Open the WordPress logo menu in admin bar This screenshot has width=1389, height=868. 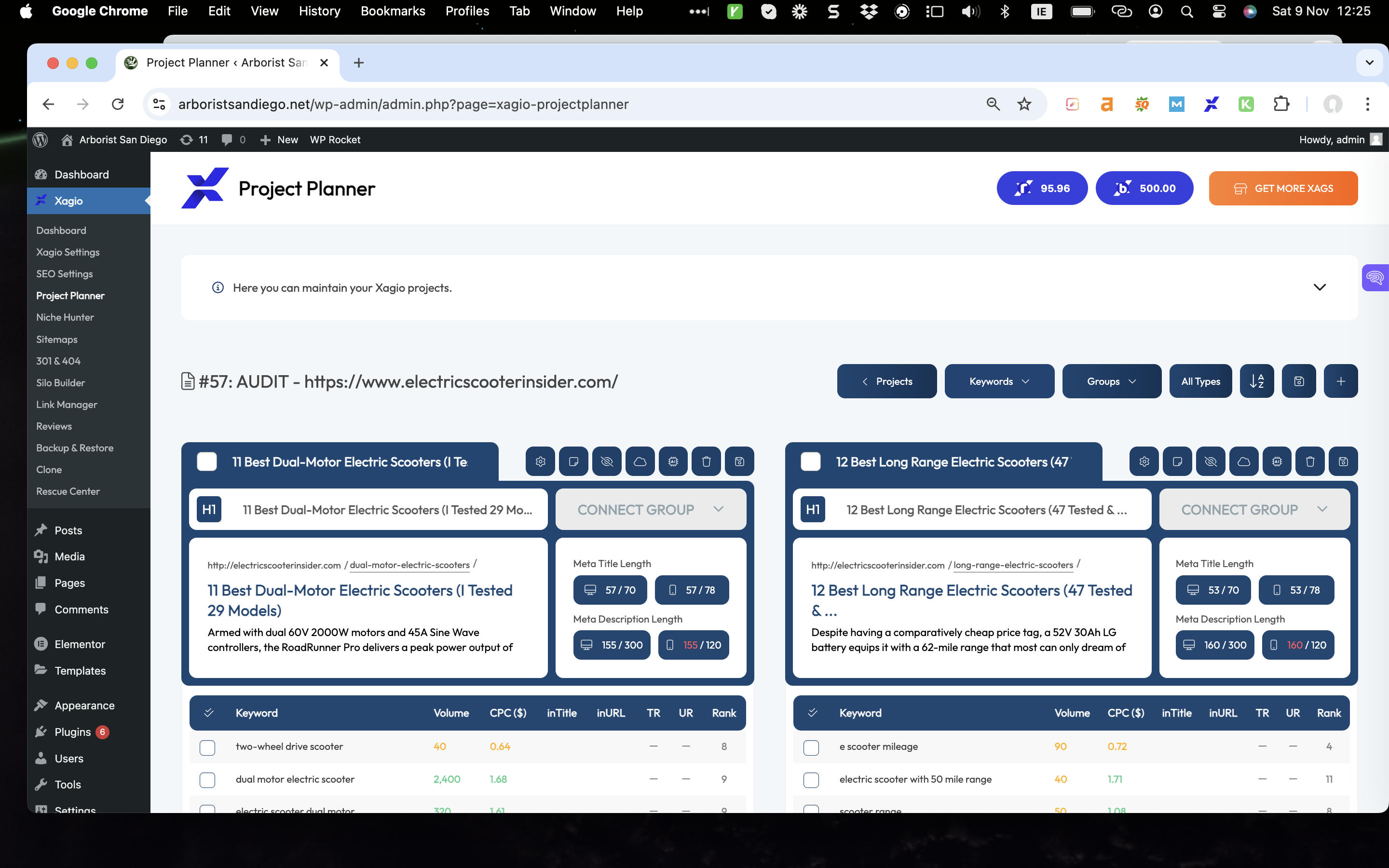[x=40, y=139]
